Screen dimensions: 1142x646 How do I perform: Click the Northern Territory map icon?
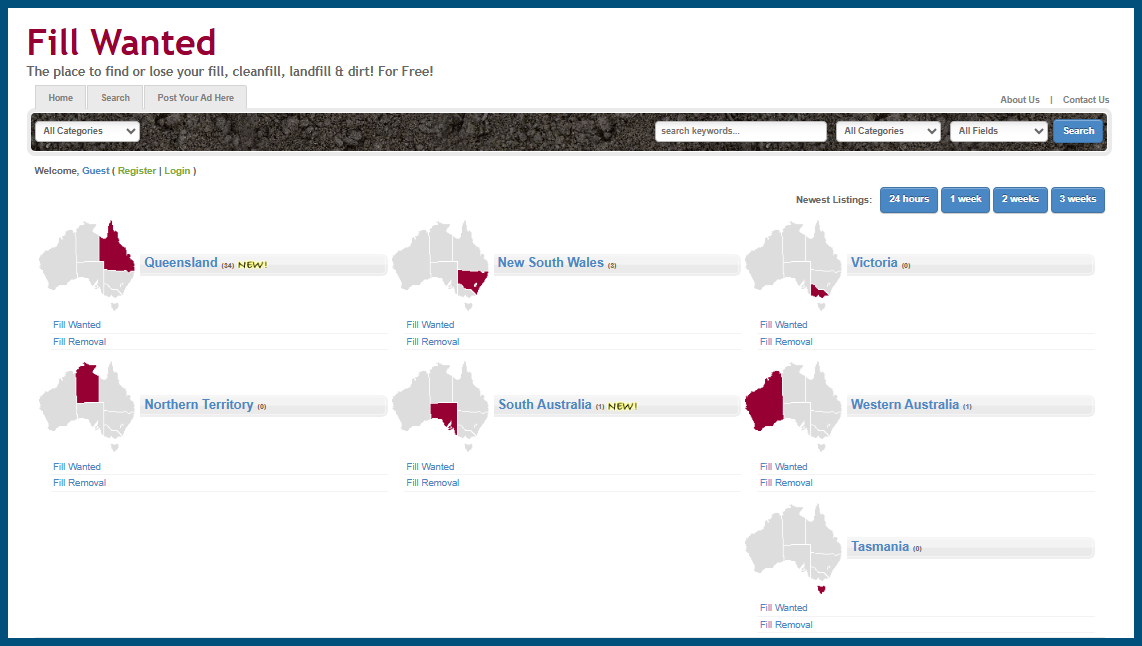coord(86,404)
